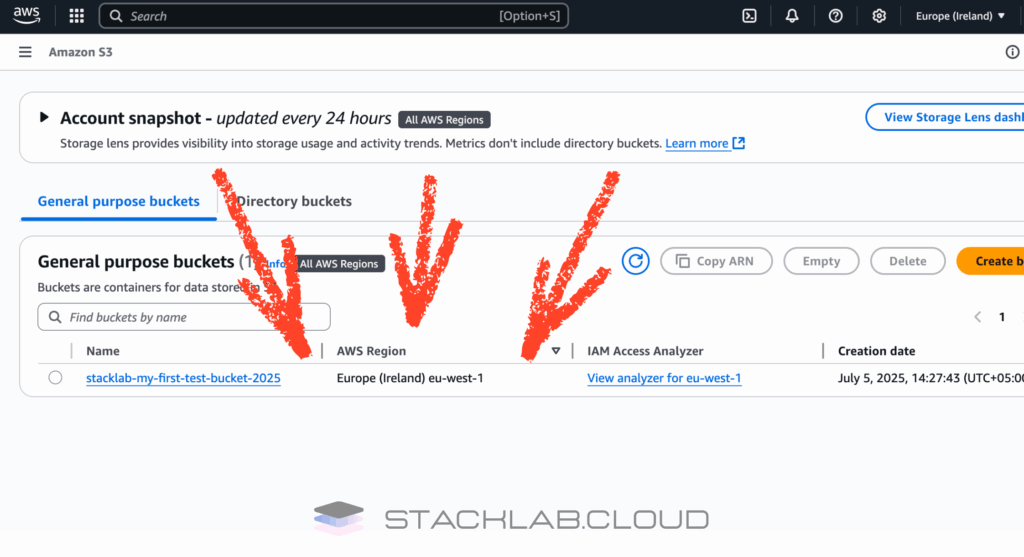Screen dimensions: 1024x557
Task: Go to previous page arrow
Action: click(x=978, y=317)
